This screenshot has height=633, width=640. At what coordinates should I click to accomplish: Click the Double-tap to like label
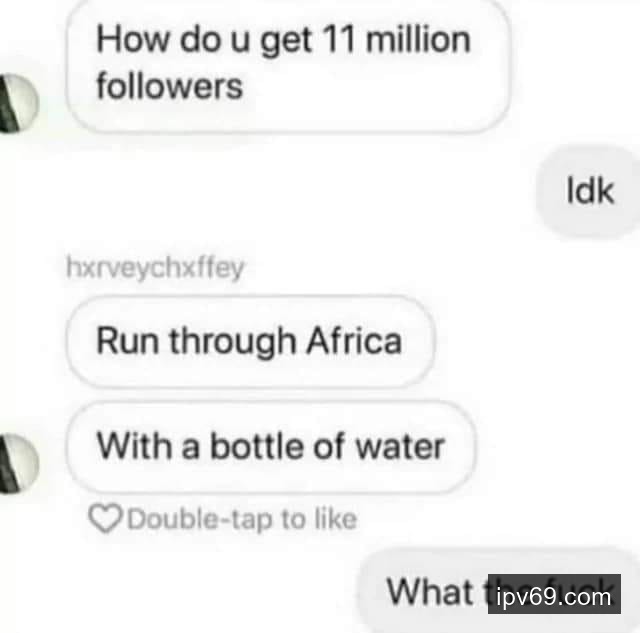click(x=242, y=520)
